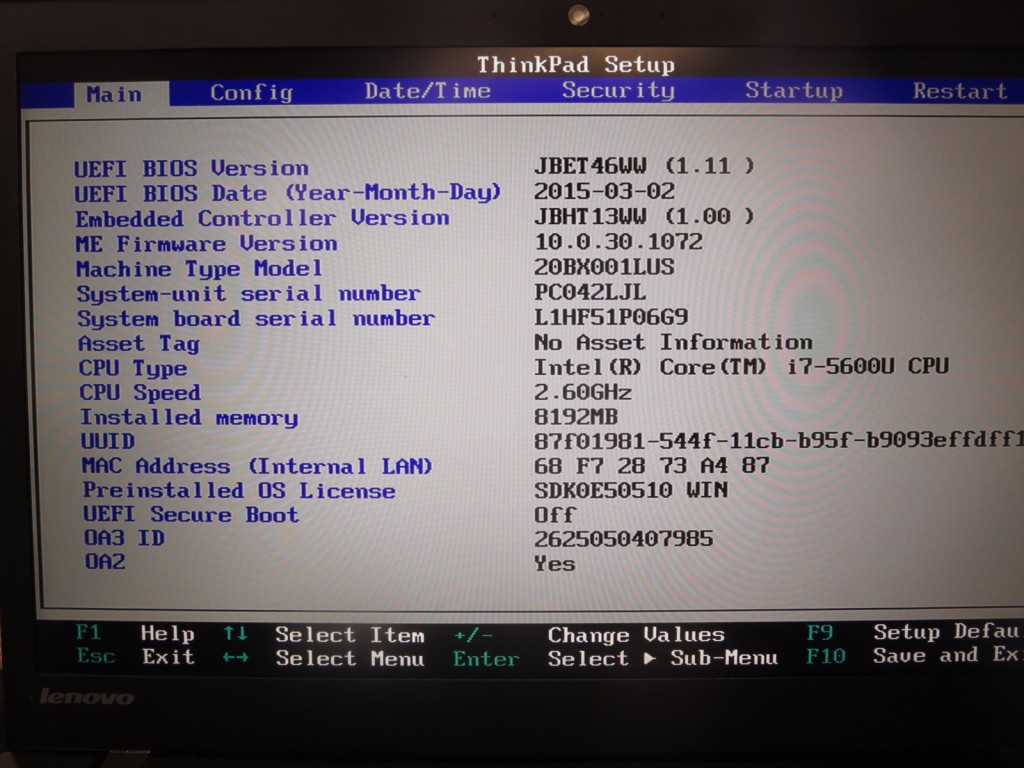The height and width of the screenshot is (768, 1024).
Task: Click CPU speed value 2.60GHz
Action: point(583,392)
